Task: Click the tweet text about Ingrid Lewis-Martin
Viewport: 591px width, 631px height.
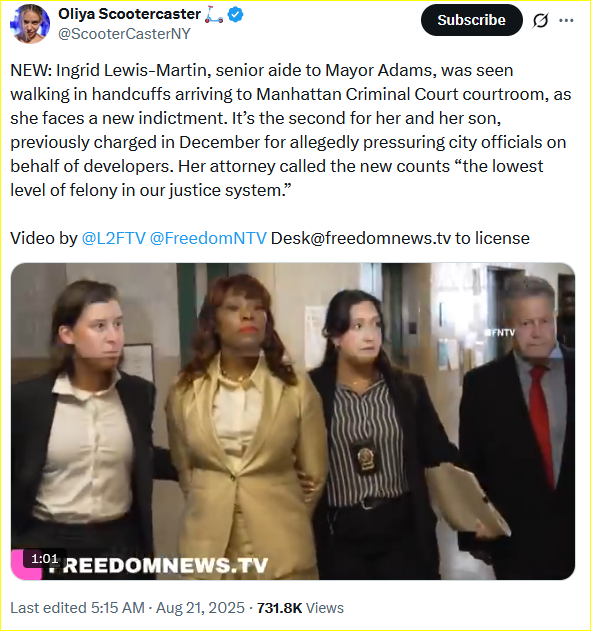Action: tap(290, 130)
